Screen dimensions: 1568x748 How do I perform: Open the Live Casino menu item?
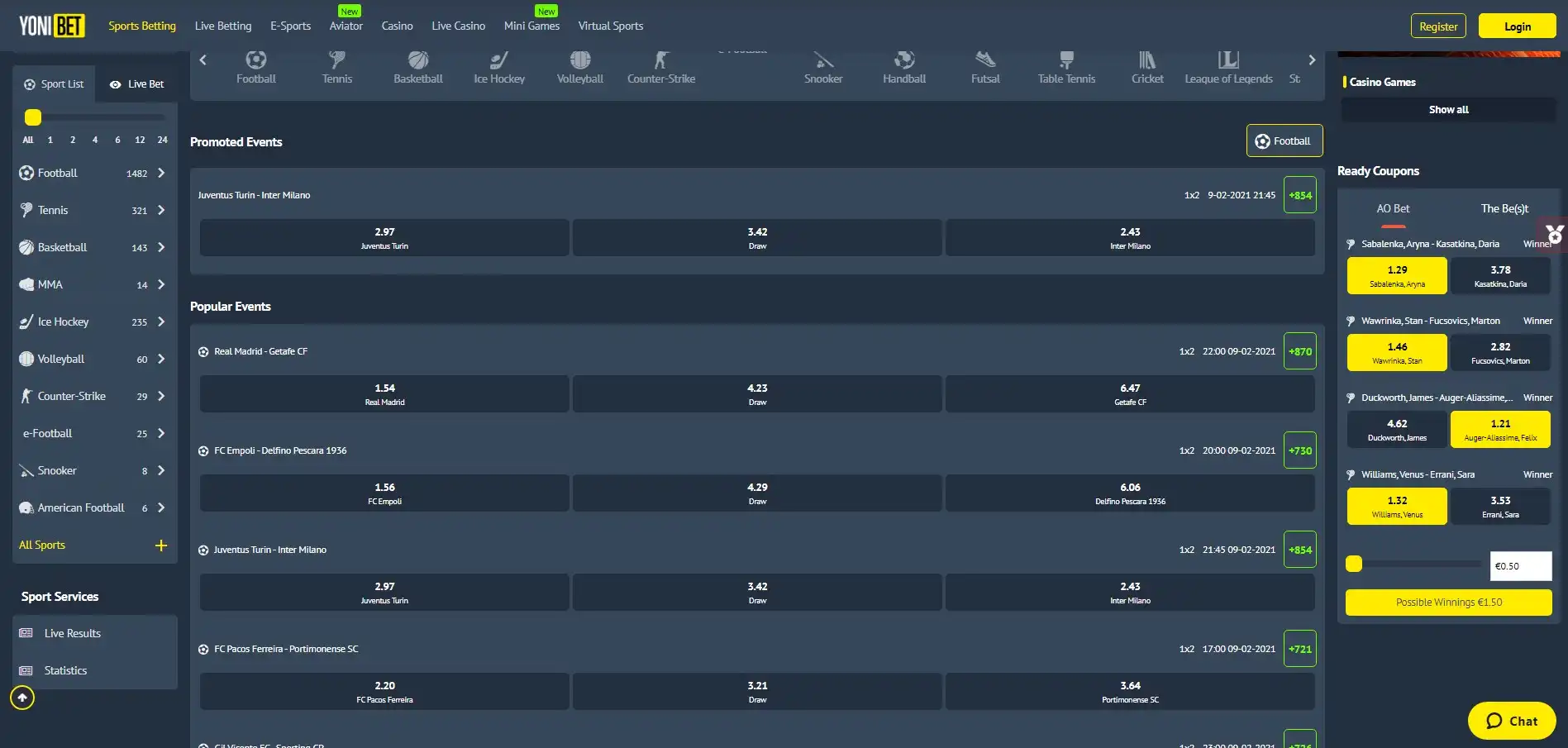[x=458, y=26]
